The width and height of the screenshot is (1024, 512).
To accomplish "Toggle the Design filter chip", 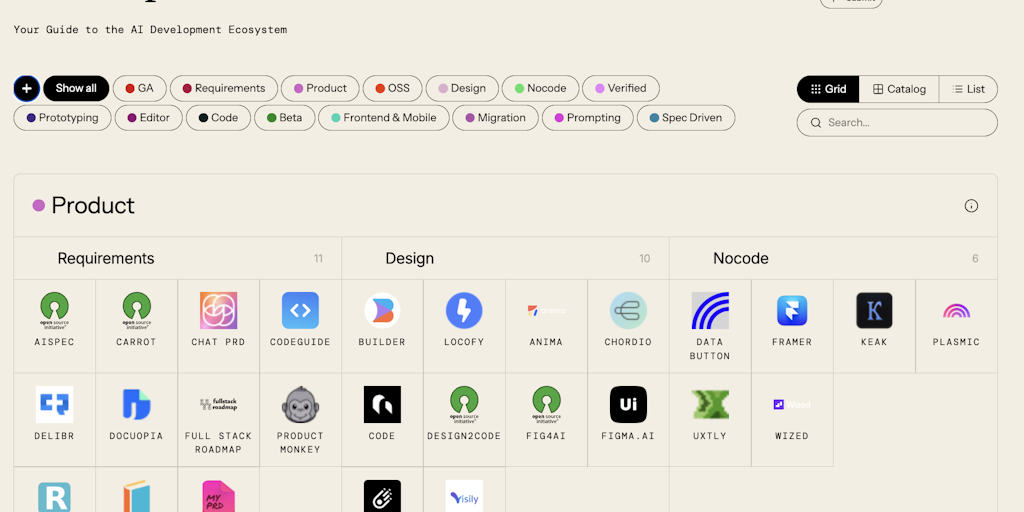I will coord(462,88).
